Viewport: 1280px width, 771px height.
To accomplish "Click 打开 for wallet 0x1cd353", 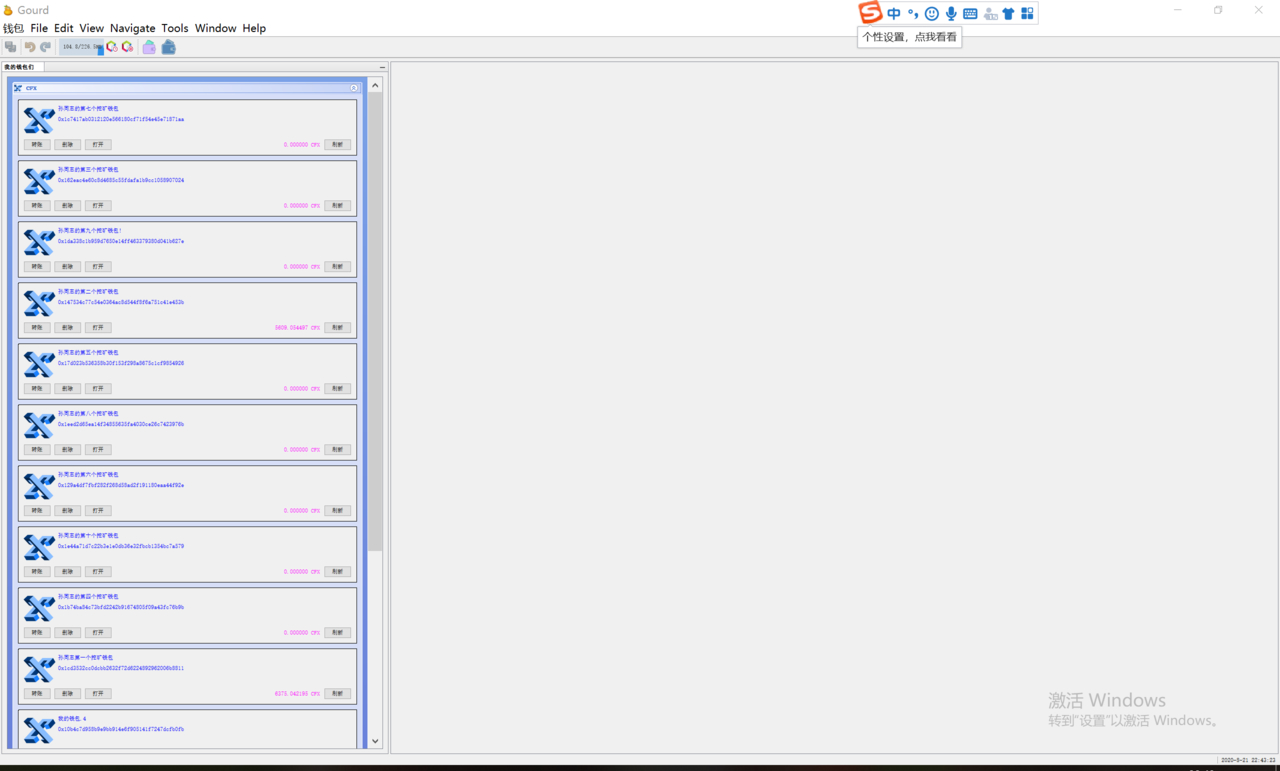I will click(x=97, y=694).
